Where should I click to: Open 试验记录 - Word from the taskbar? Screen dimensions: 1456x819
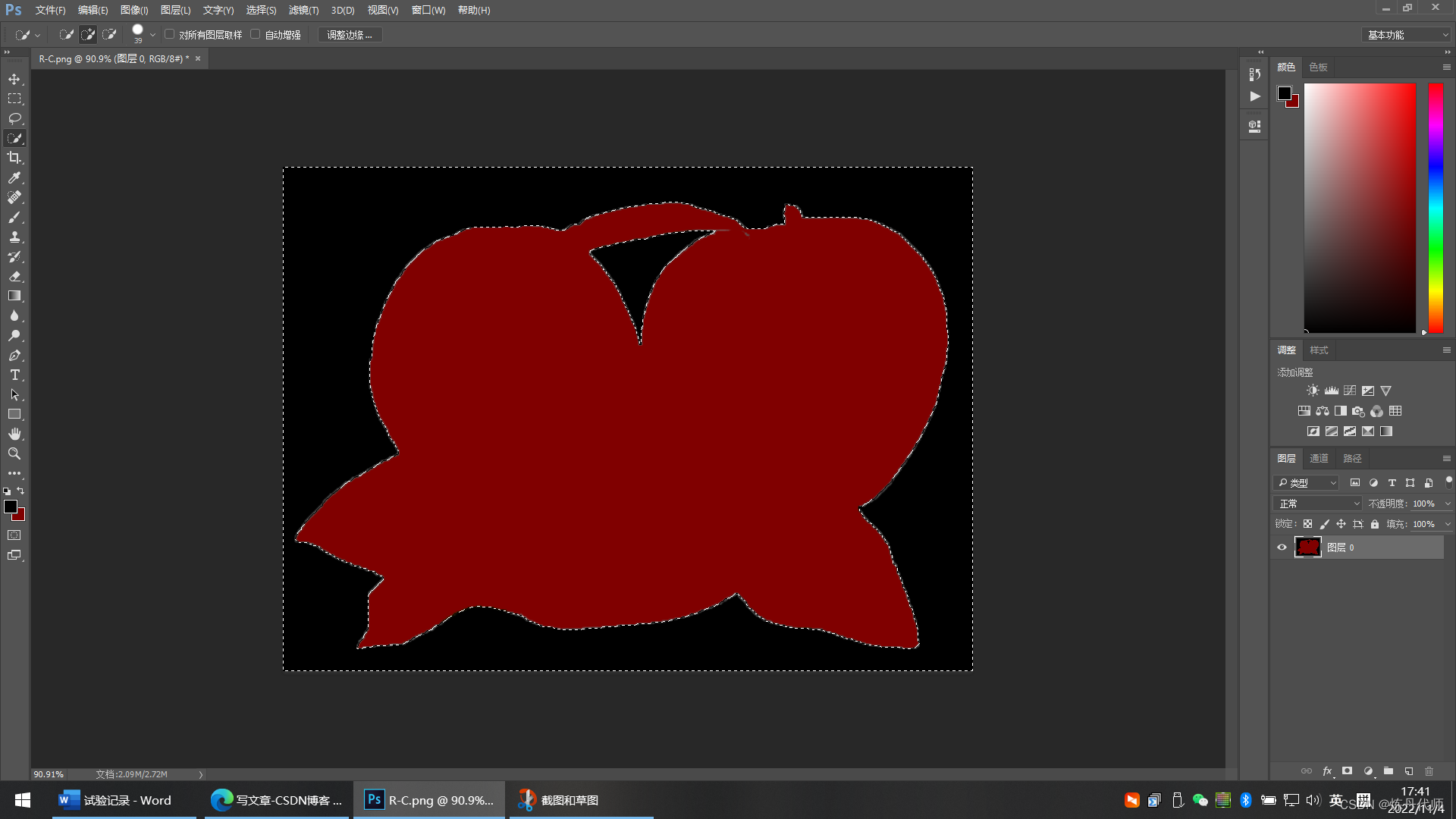tap(124, 800)
